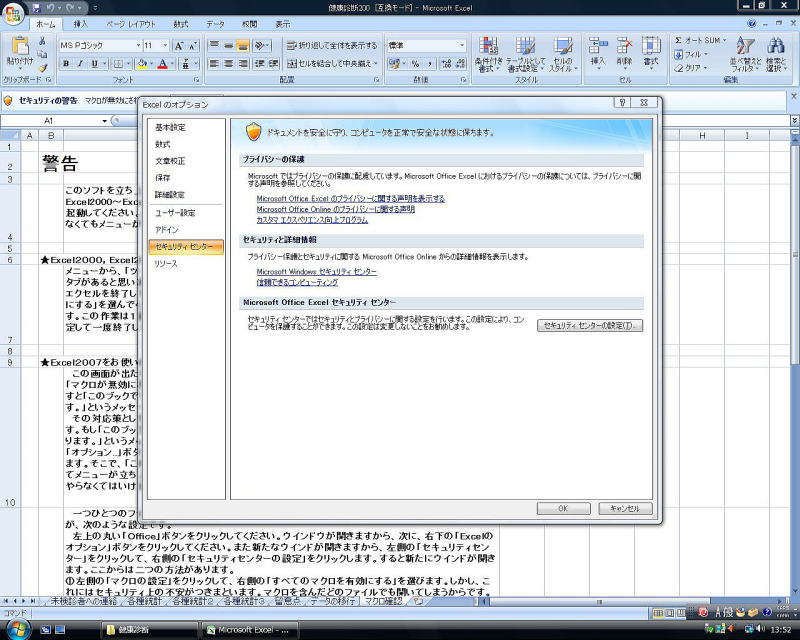800x640 pixels.
Task: Switch to the 数式 (Formulas) ribbon tab
Action: pos(181,24)
